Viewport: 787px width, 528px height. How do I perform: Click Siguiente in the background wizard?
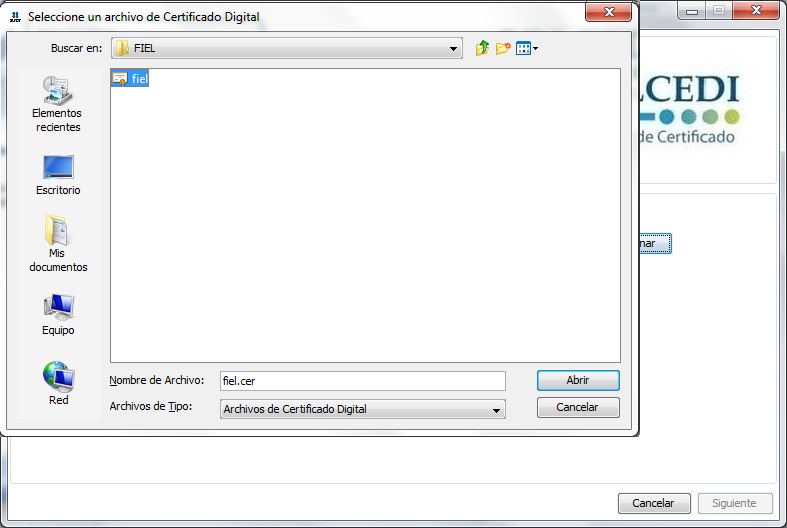tap(734, 503)
